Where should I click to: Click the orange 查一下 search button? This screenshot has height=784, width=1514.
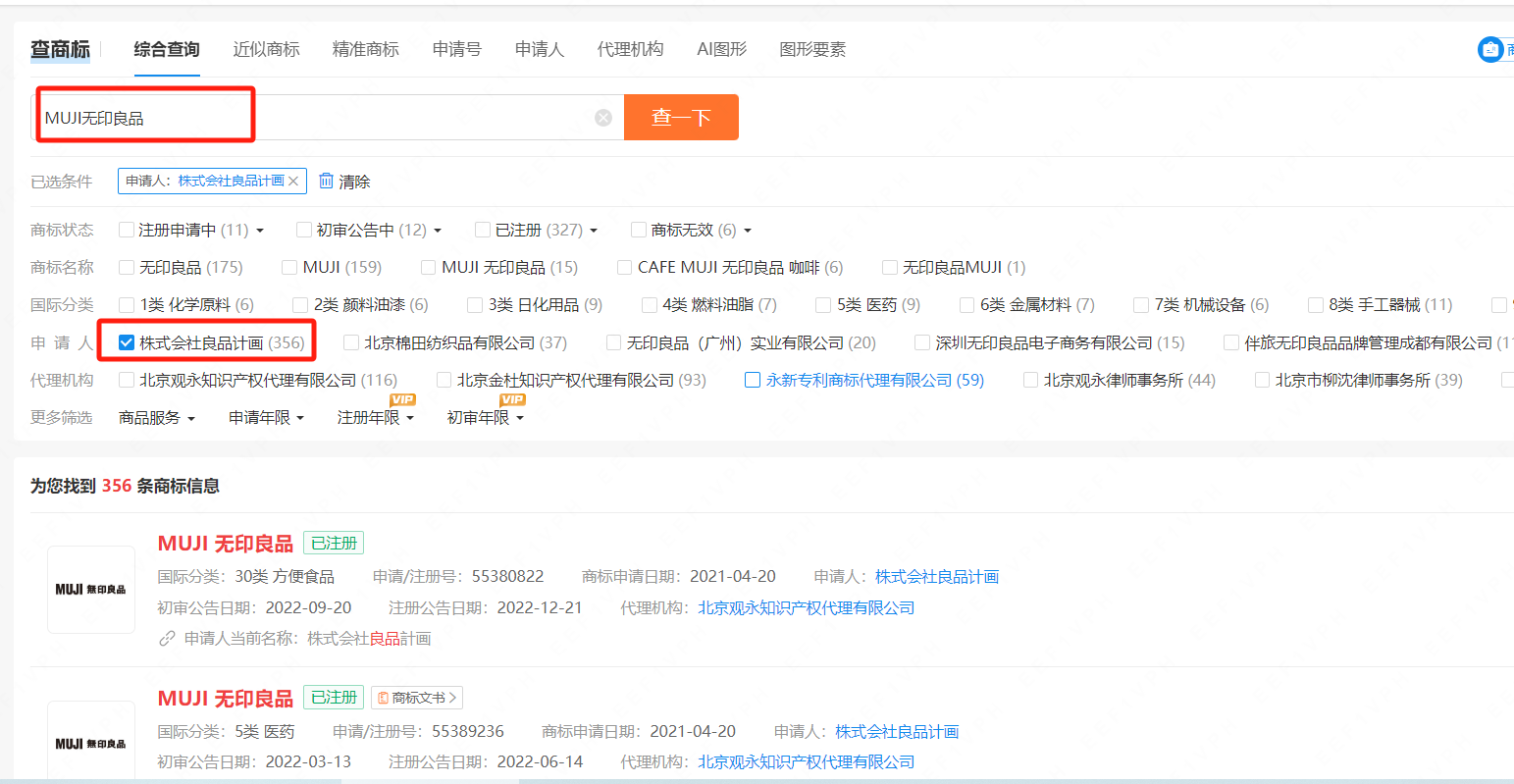tap(681, 118)
